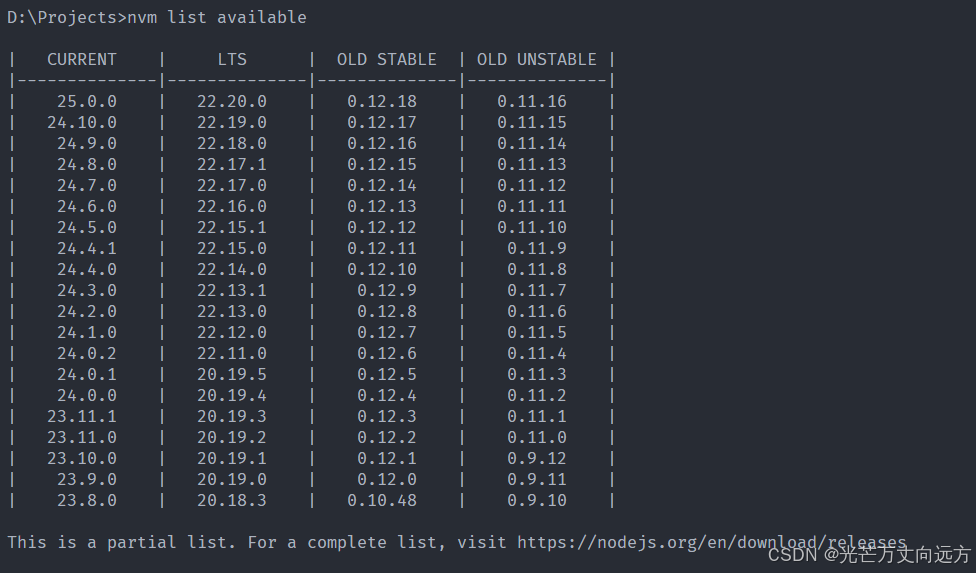Select old stable version 0.12.3
This screenshot has width=976, height=573.
click(387, 416)
